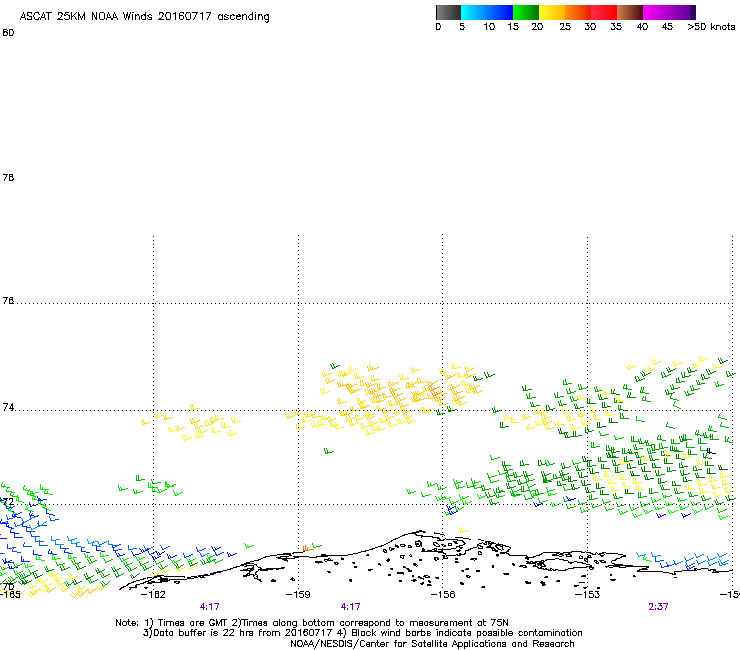The width and height of the screenshot is (740, 650).
Task: Select the "25" legend scale label
Action: [x=565, y=27]
